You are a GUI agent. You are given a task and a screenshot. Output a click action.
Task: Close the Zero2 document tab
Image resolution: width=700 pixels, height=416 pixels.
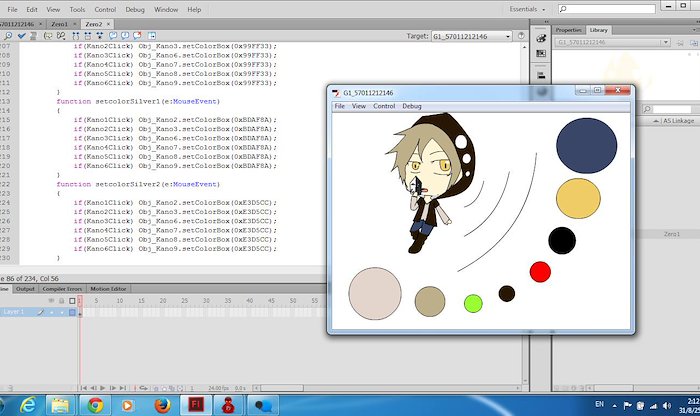pyautogui.click(x=108, y=24)
